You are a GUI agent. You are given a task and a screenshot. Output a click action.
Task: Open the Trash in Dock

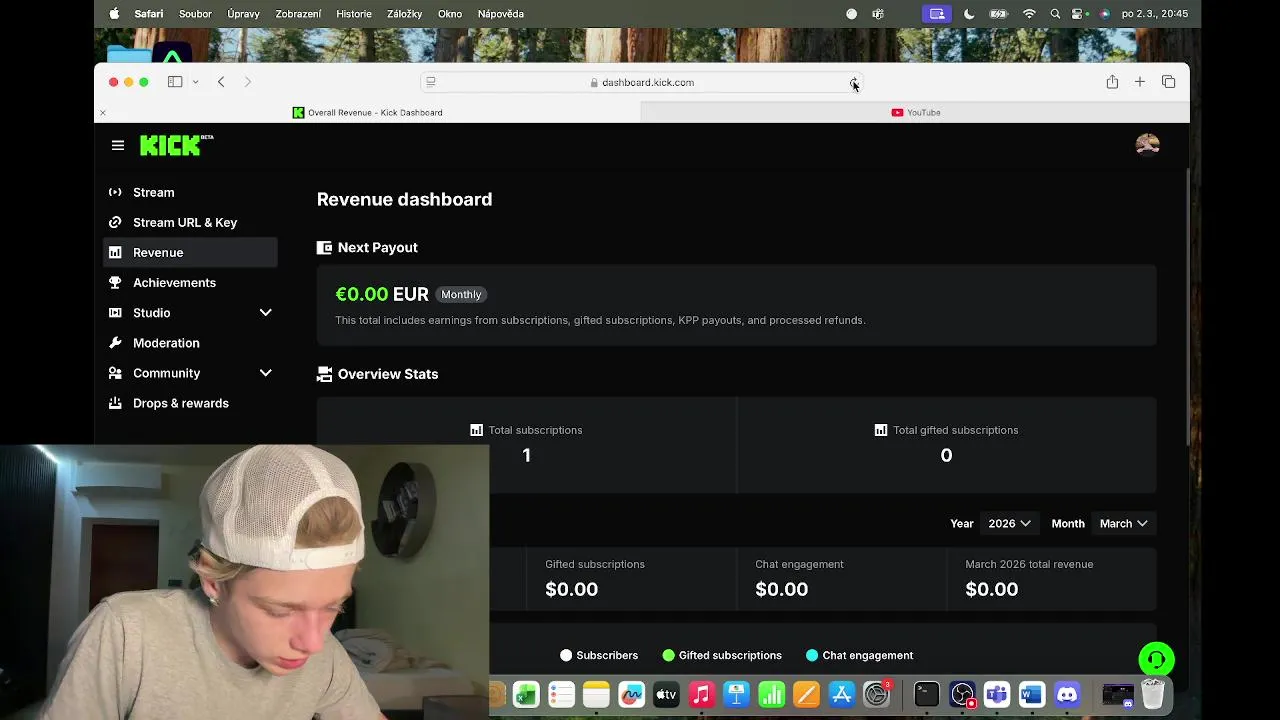[x=1153, y=694]
